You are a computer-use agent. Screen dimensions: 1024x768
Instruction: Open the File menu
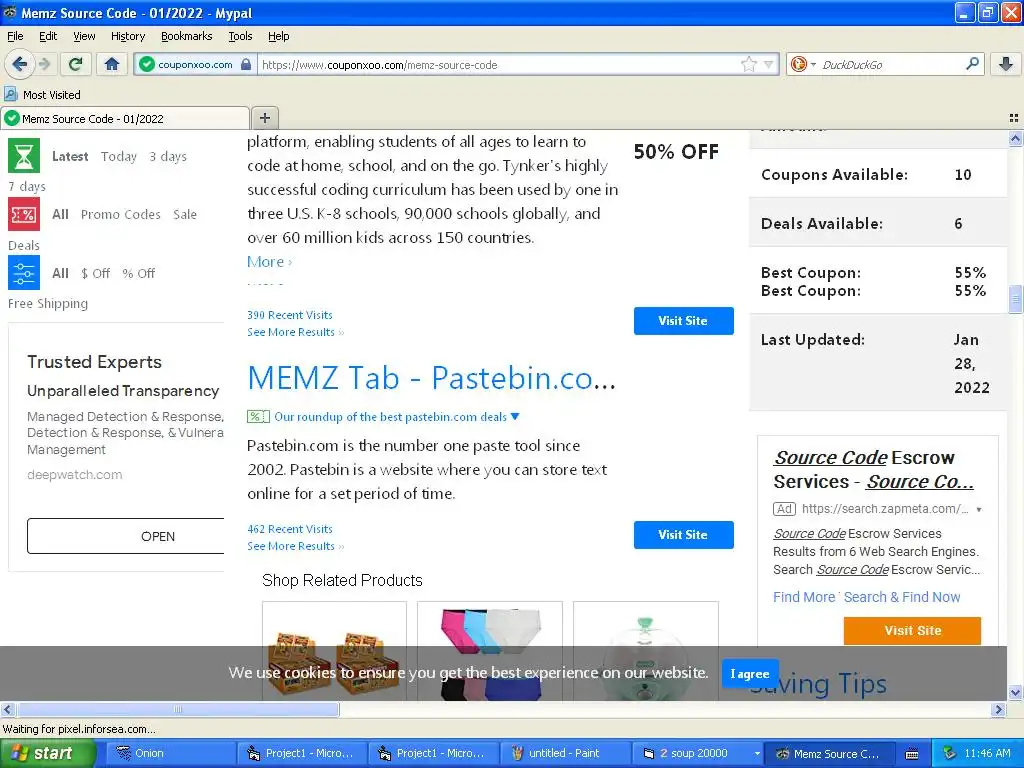15,36
